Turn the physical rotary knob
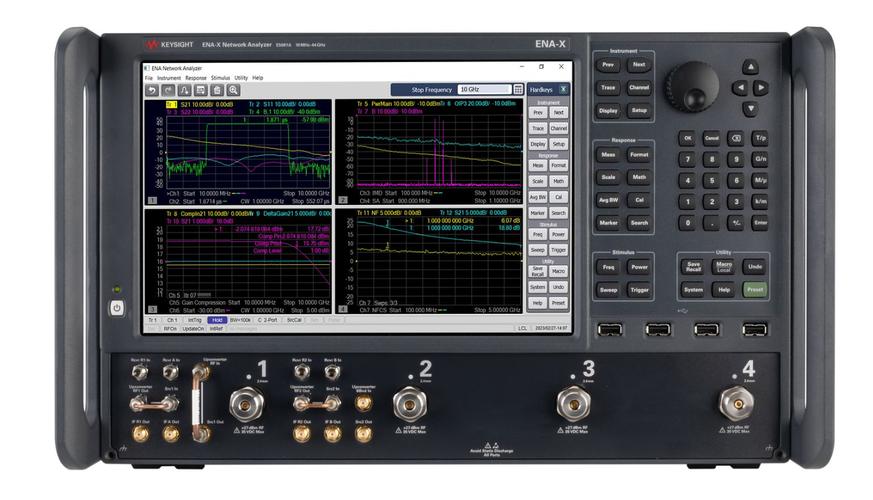This screenshot has width=873, height=500. click(693, 88)
